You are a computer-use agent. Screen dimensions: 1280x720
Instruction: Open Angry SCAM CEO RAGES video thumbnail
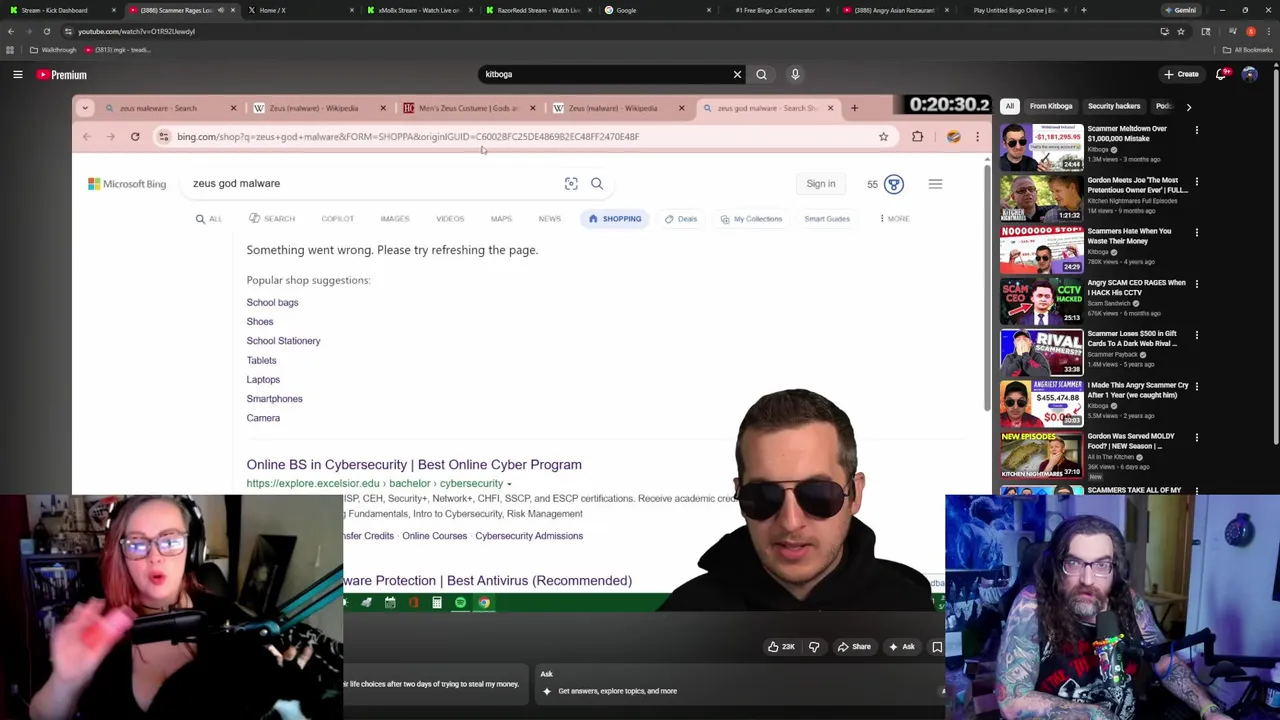(x=1041, y=301)
